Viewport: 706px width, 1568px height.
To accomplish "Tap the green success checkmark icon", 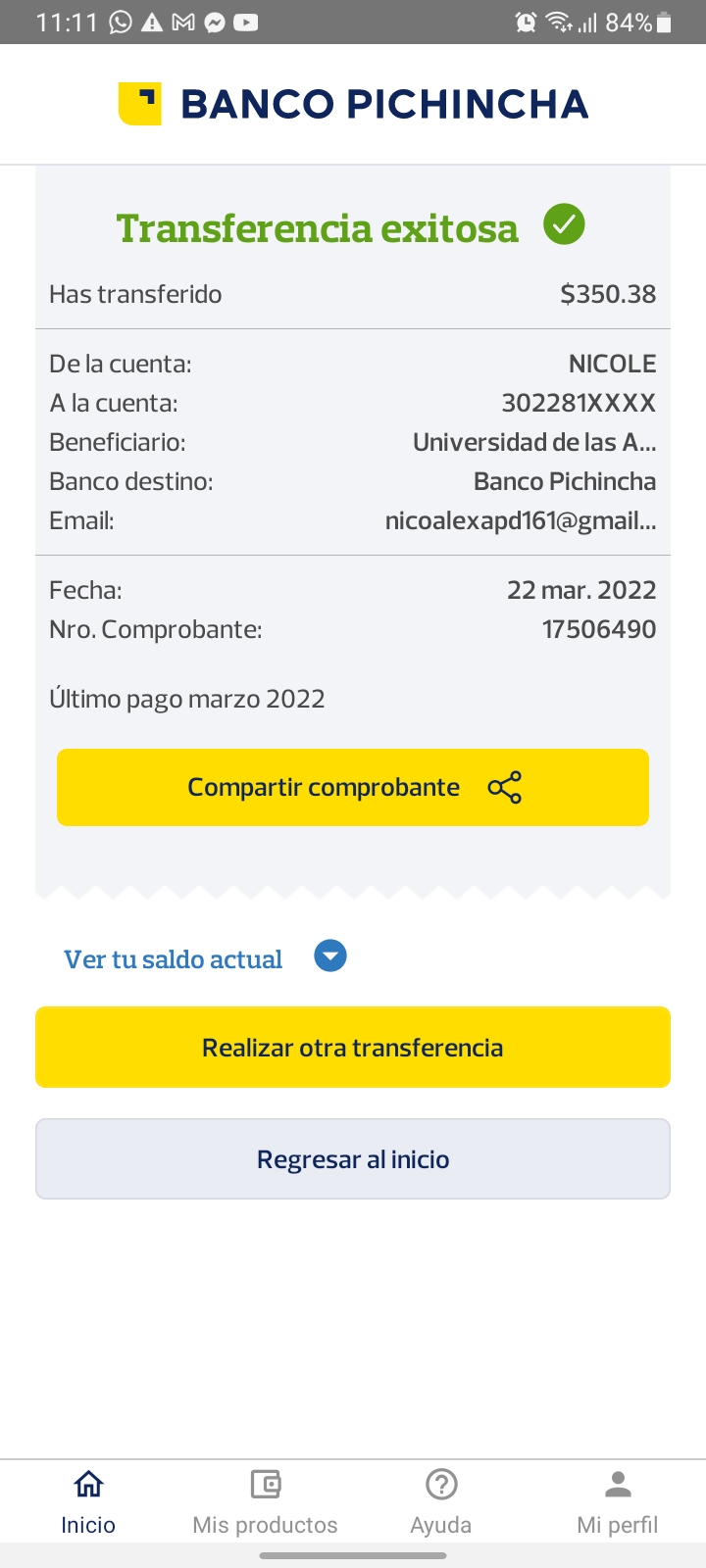I will (564, 225).
